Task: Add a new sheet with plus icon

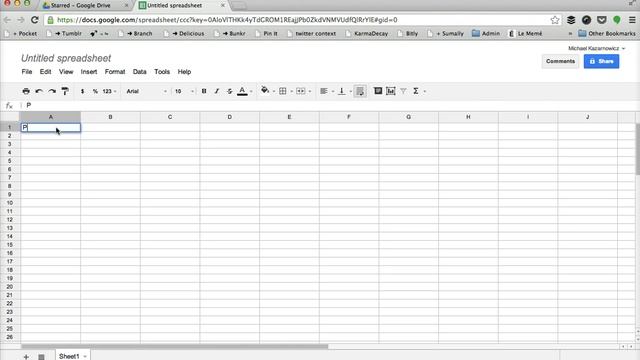Action: (x=26, y=356)
